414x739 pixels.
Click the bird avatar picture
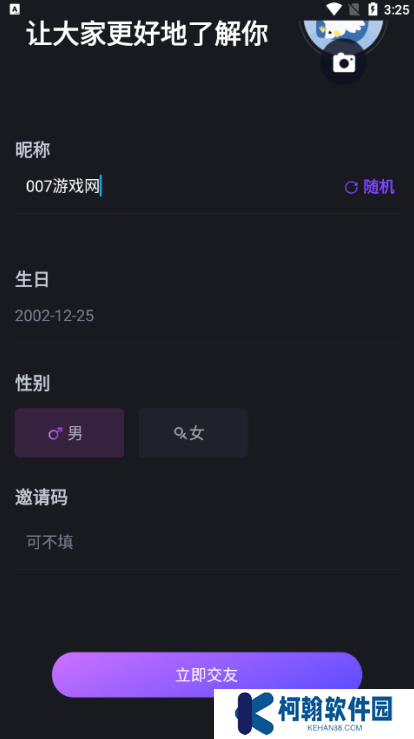[x=343, y=31]
